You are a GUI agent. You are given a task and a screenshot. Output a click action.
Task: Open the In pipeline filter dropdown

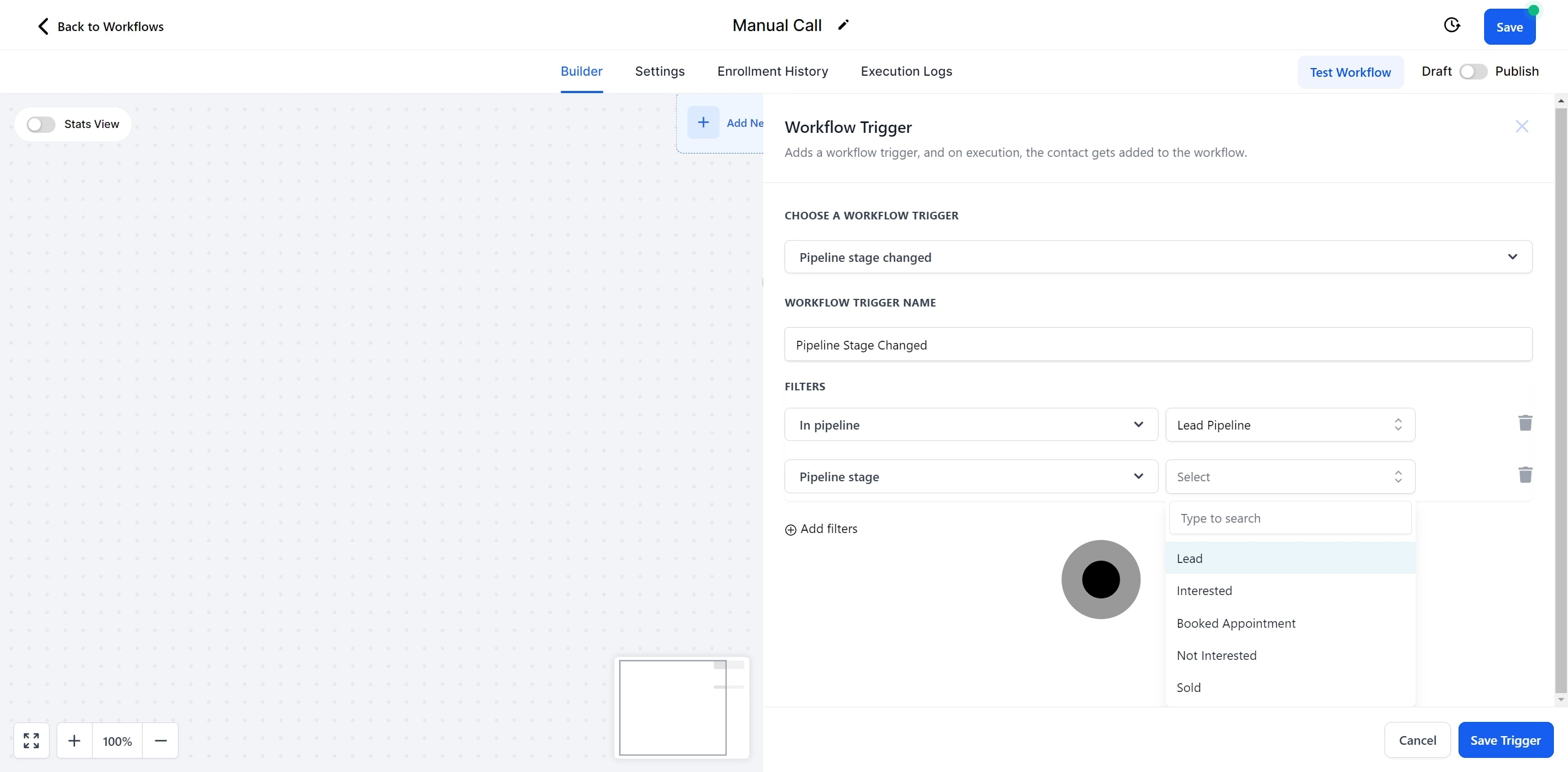click(970, 424)
